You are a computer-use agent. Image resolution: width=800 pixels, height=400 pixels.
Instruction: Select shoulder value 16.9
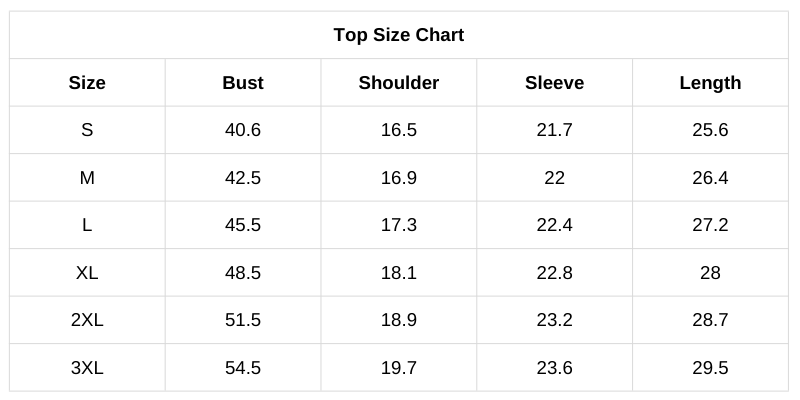[x=399, y=178]
